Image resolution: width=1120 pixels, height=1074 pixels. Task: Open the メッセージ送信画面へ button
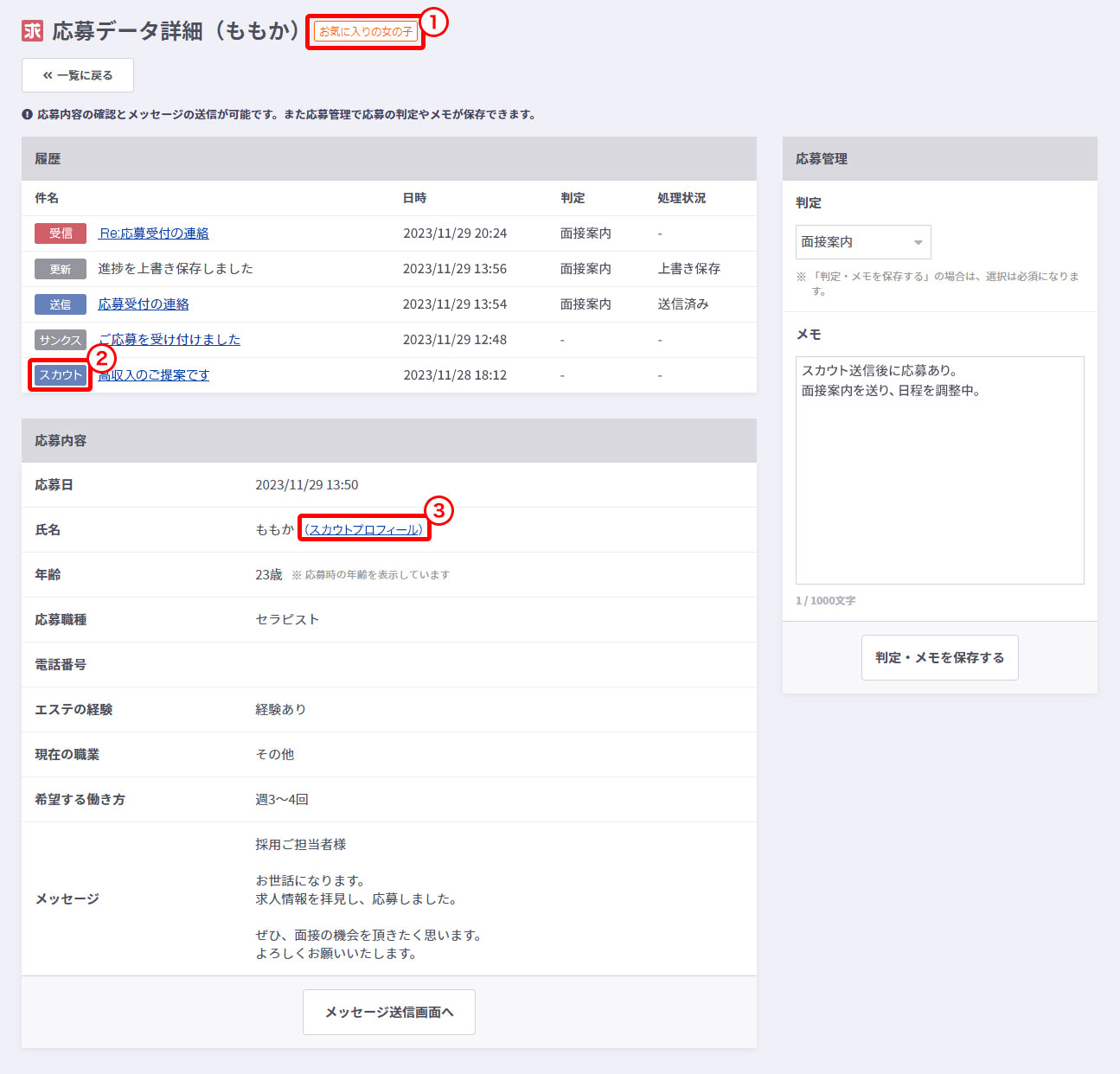coord(389,1012)
